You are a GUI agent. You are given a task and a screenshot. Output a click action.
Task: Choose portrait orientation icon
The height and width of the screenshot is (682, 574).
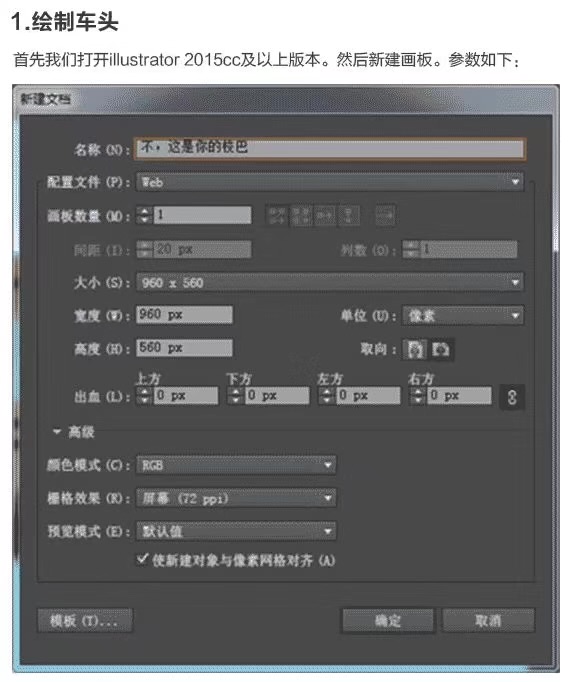pos(415,349)
